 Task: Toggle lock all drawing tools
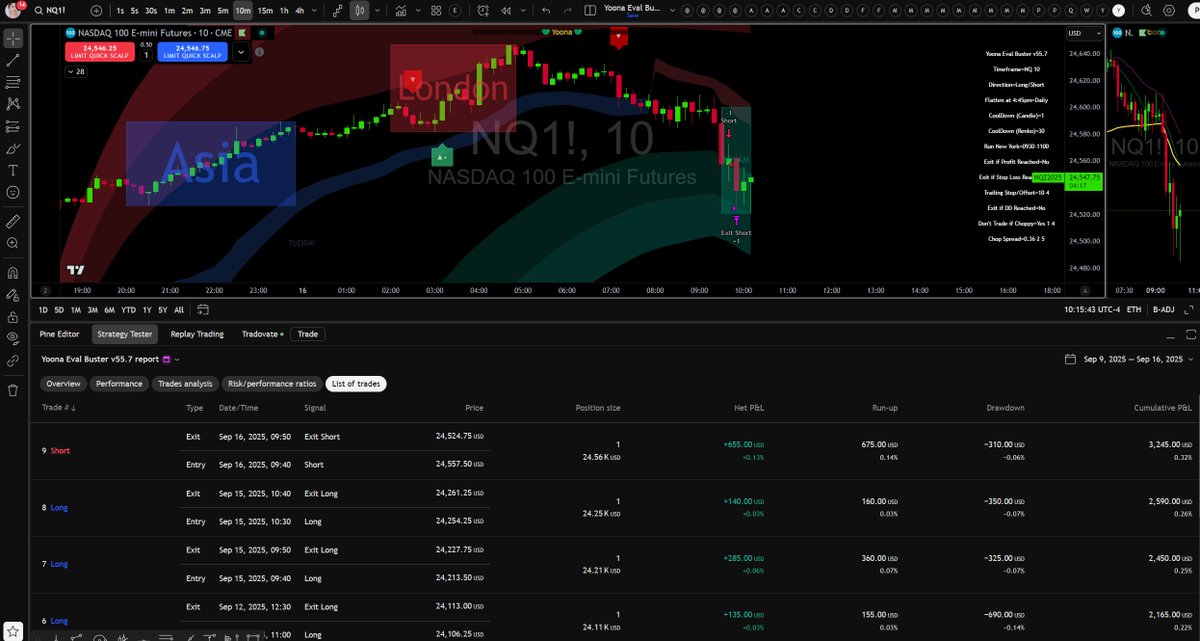13,316
